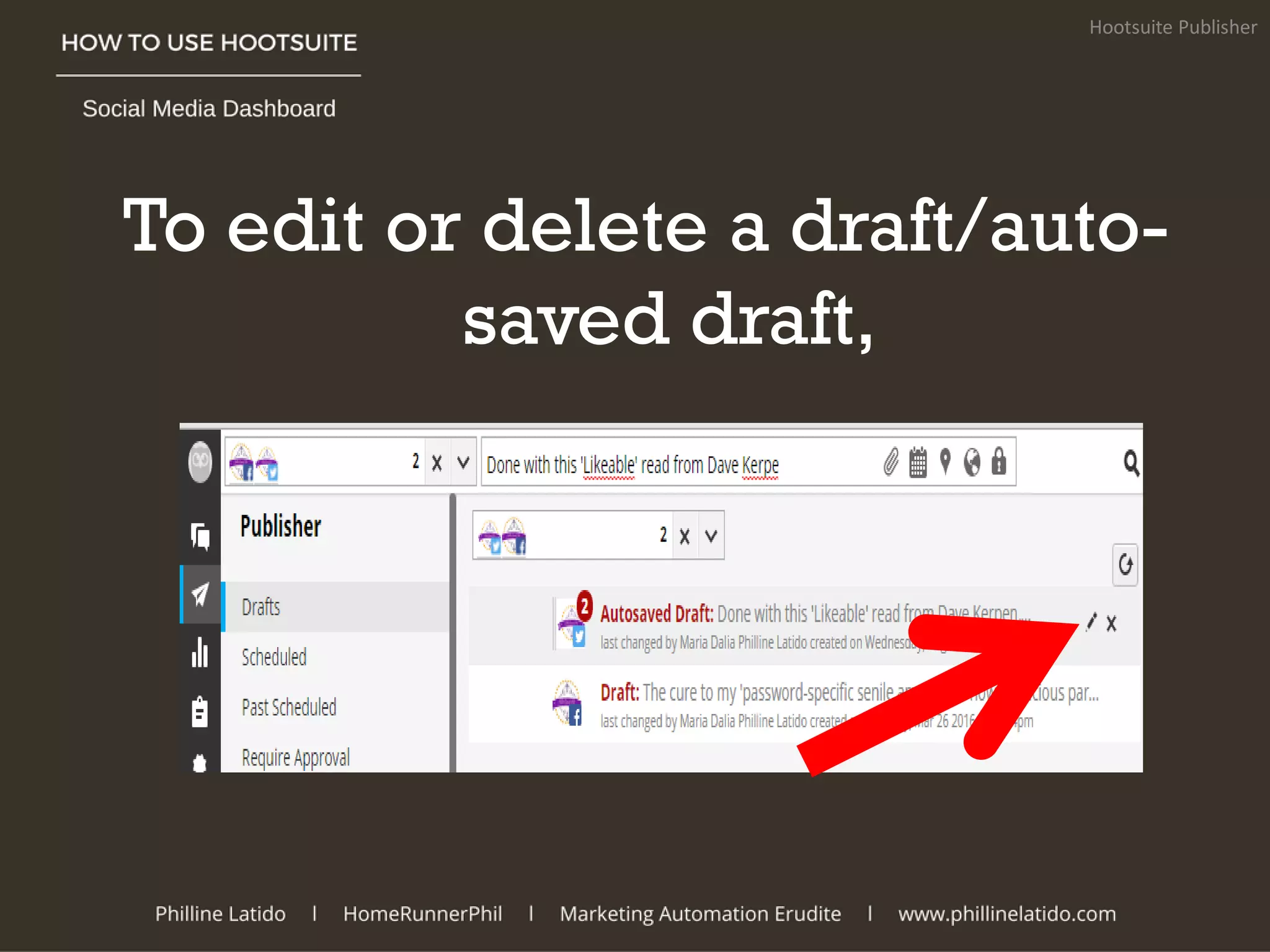Clear profiles in drafts filter picker

point(685,536)
